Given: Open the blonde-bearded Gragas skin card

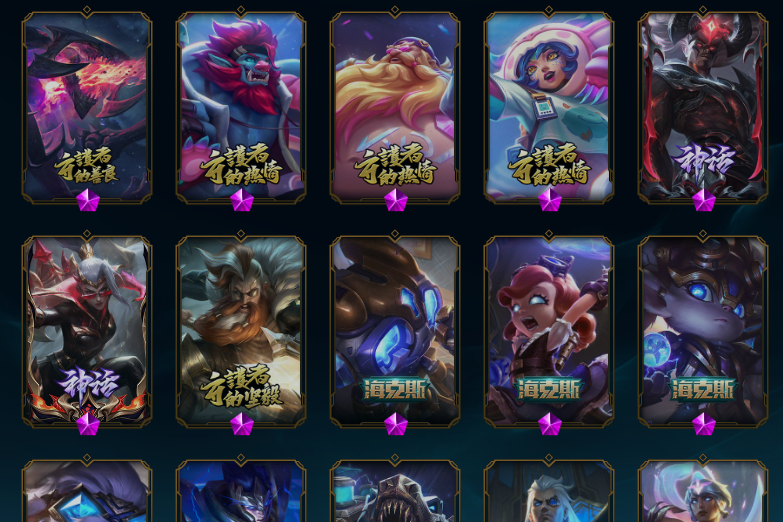Looking at the screenshot, I should [x=394, y=108].
